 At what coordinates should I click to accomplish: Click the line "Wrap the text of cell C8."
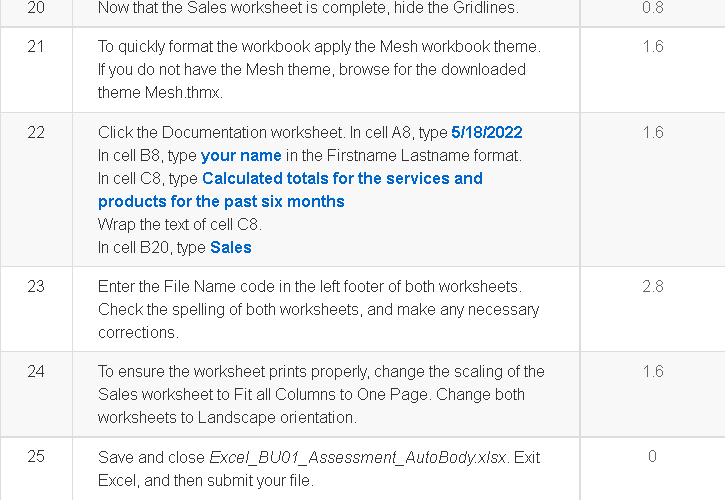pyautogui.click(x=180, y=225)
